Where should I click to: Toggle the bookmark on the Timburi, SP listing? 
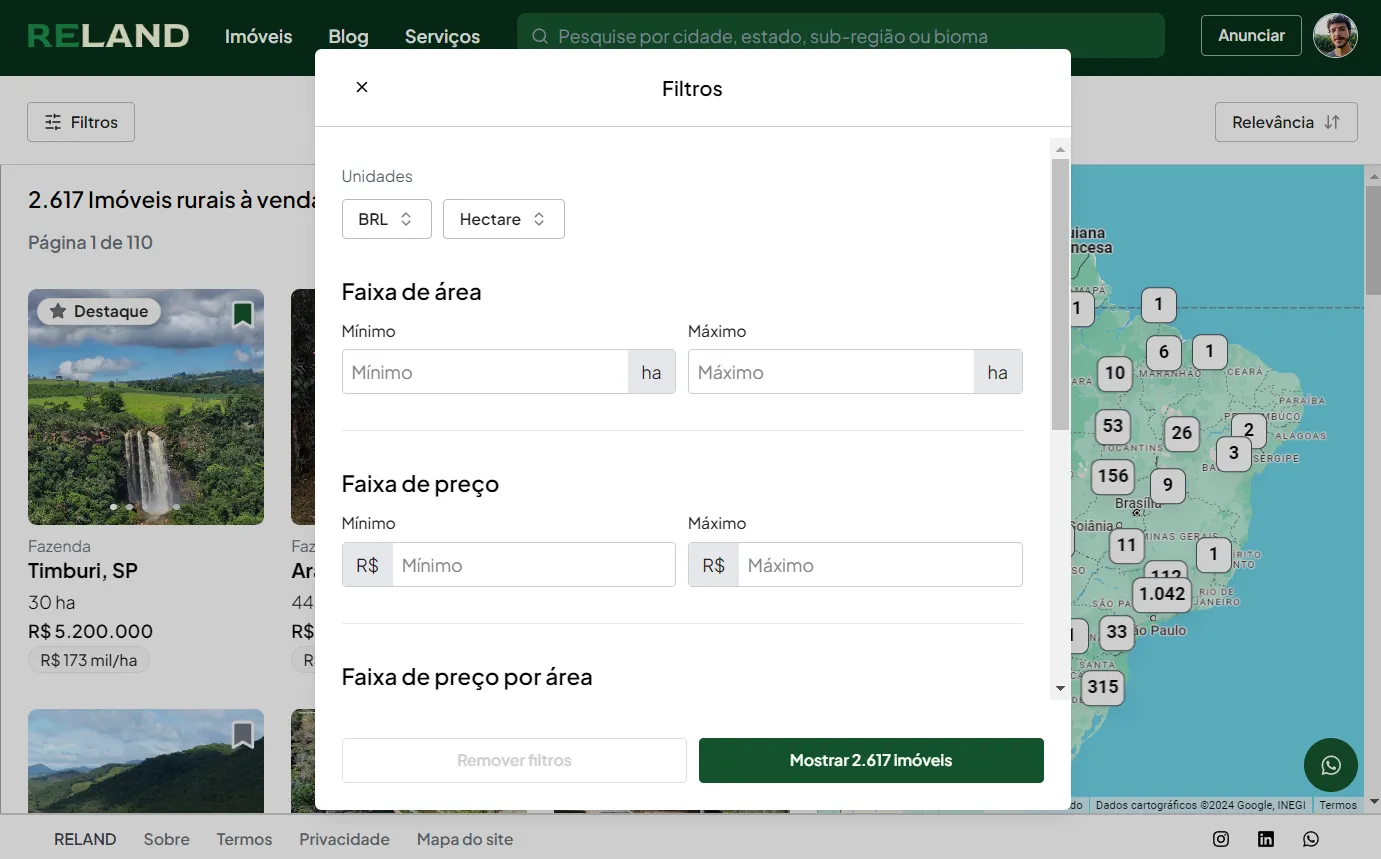[242, 315]
